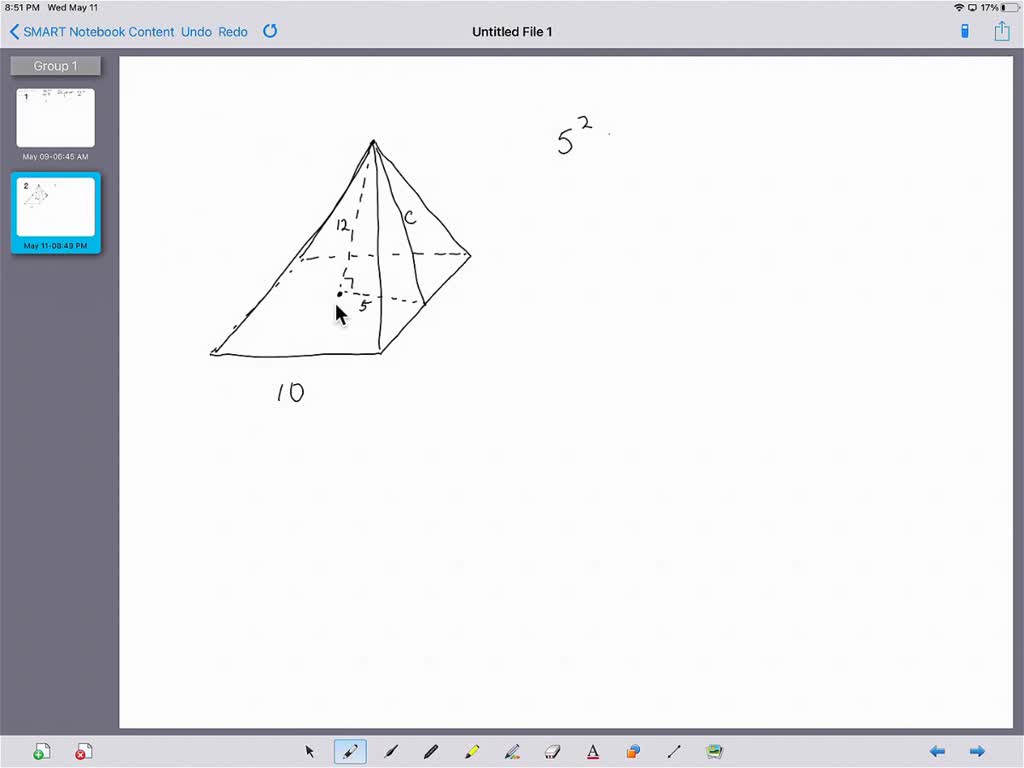Return to SMART Notebook Content
This screenshot has height=768, width=1024.
coord(90,31)
